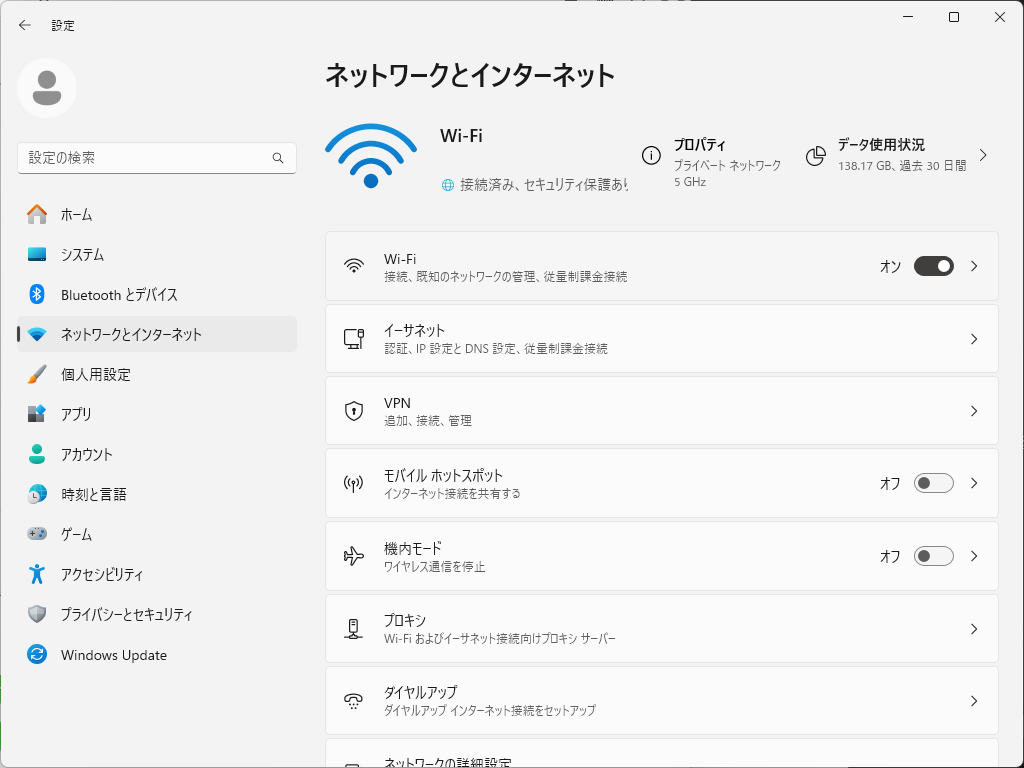This screenshot has height=768, width=1024.
Task: Click the オン label beside Wi-Fi toggle
Action: [x=890, y=266]
